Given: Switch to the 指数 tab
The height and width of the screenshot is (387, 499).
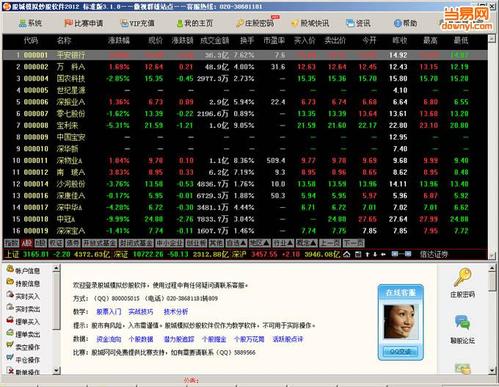Looking at the screenshot, I should [x=12, y=243].
